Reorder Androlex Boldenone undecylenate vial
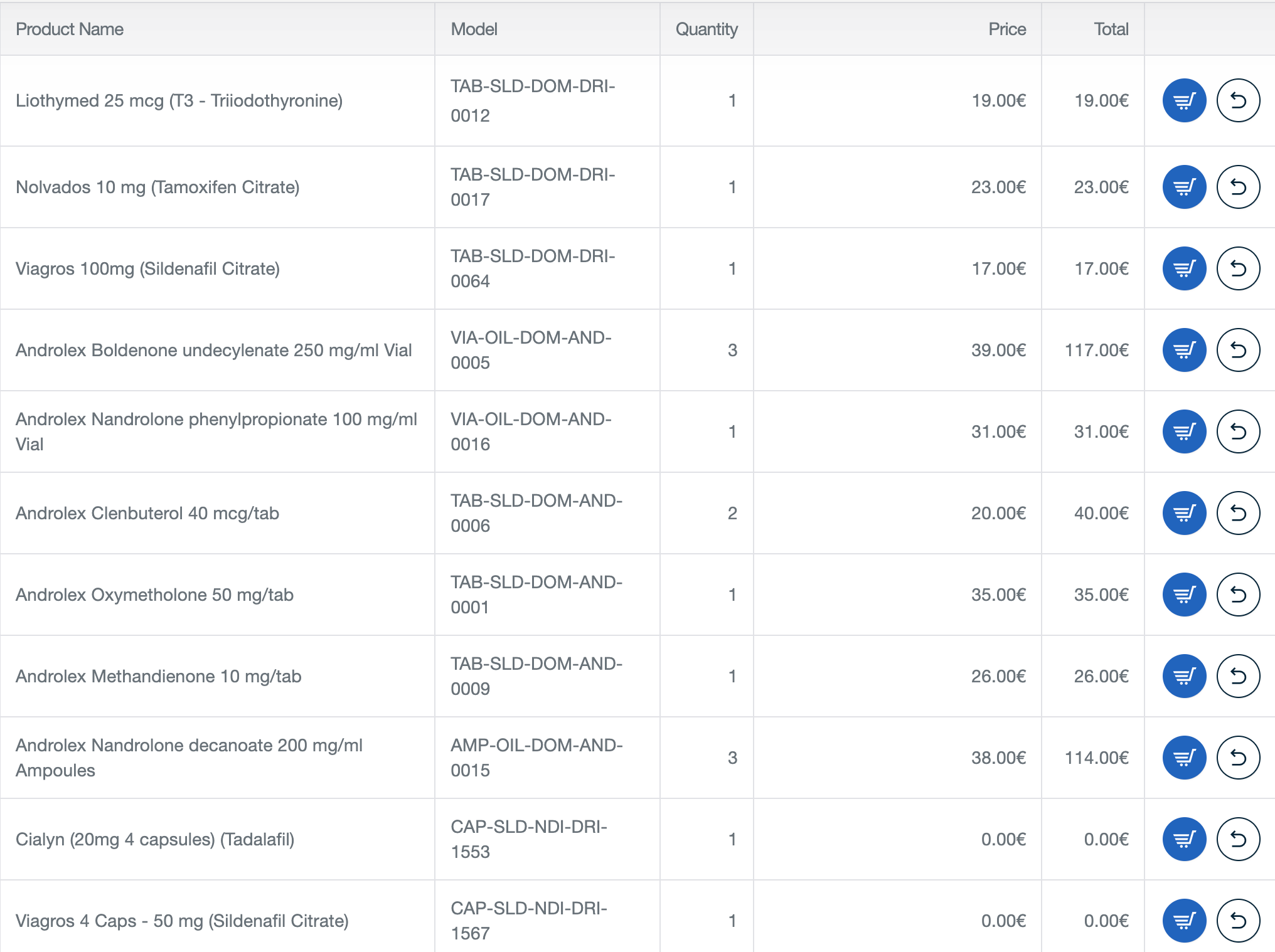 point(1184,350)
